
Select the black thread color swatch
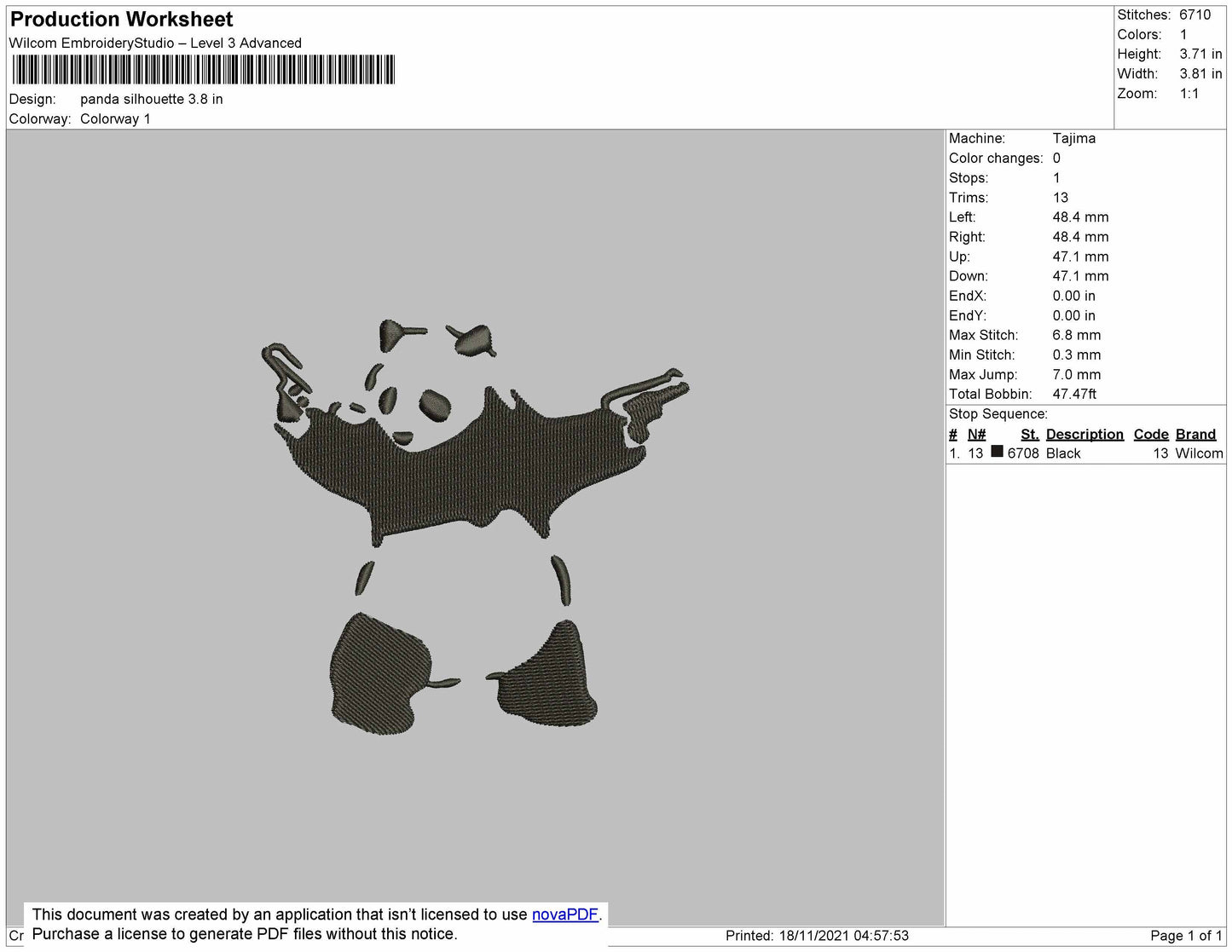click(x=997, y=452)
